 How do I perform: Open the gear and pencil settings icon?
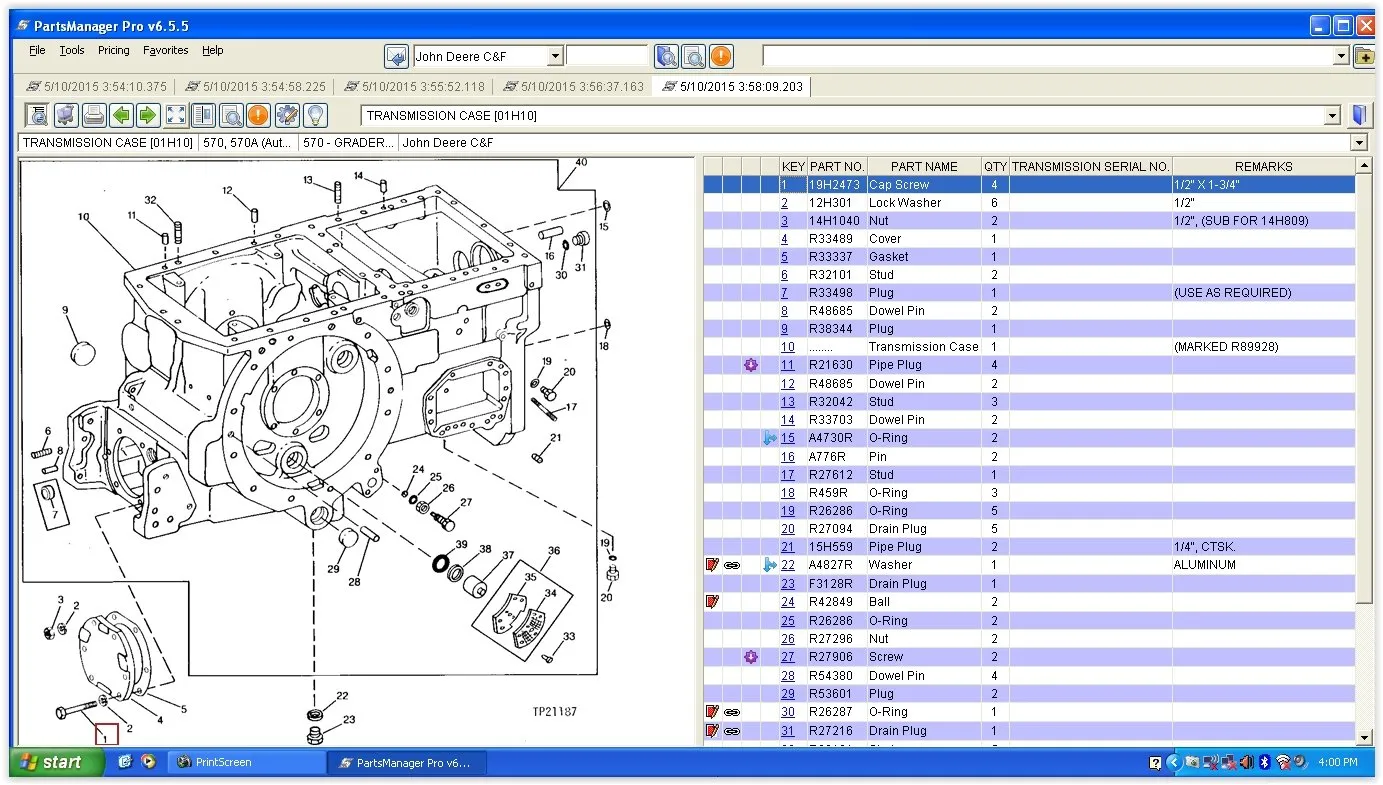click(x=286, y=115)
